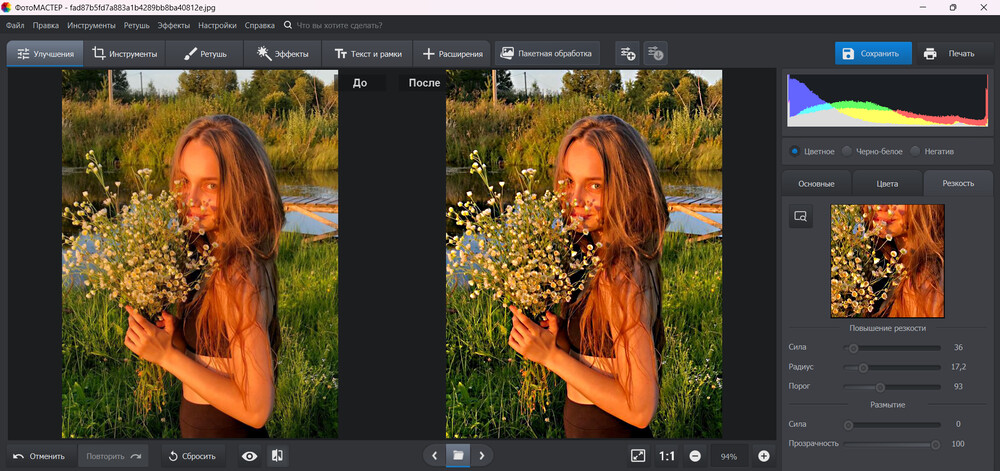
Task: Click the fit-to-screen icon
Action: pyautogui.click(x=638, y=456)
